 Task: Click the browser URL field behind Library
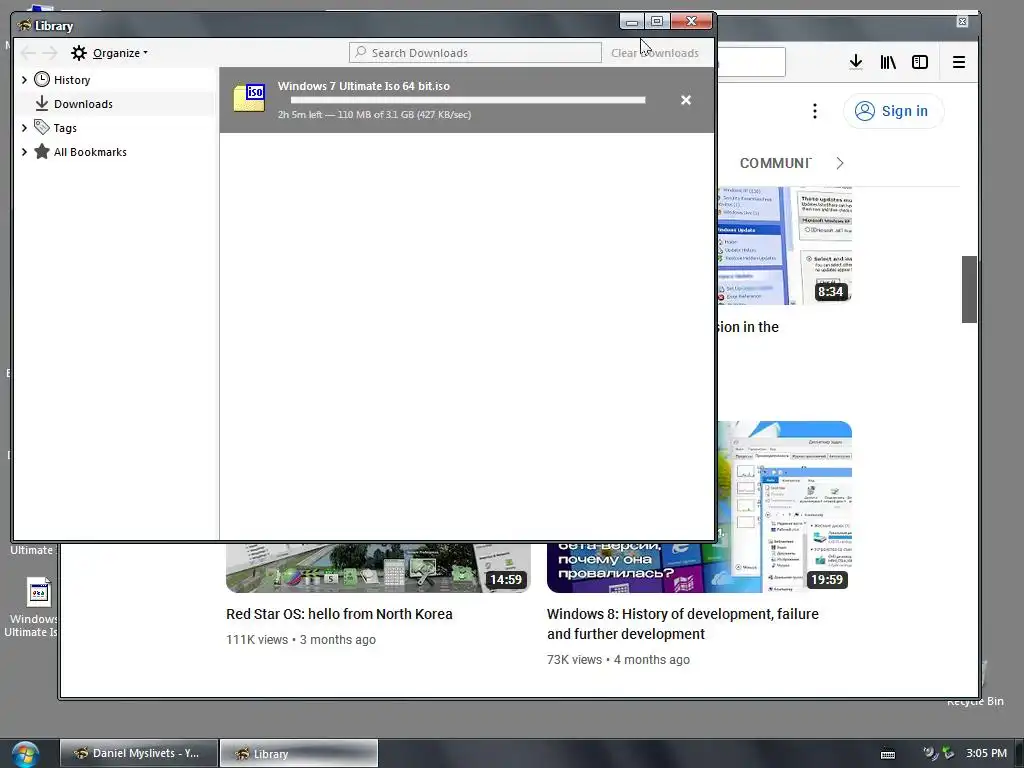pos(751,62)
